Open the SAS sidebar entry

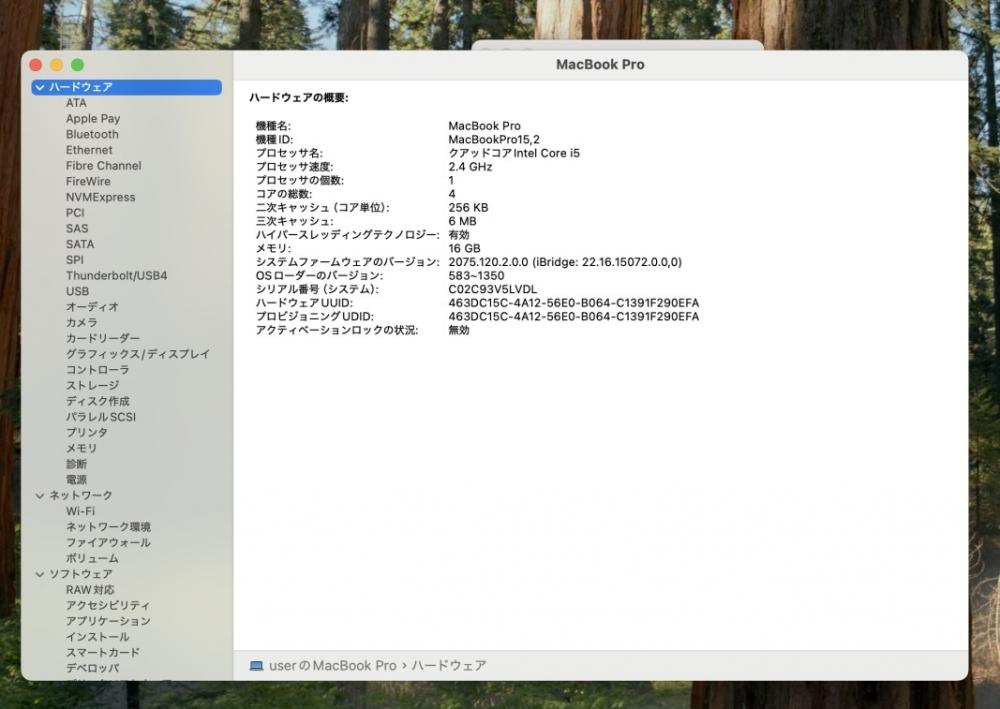tap(77, 229)
